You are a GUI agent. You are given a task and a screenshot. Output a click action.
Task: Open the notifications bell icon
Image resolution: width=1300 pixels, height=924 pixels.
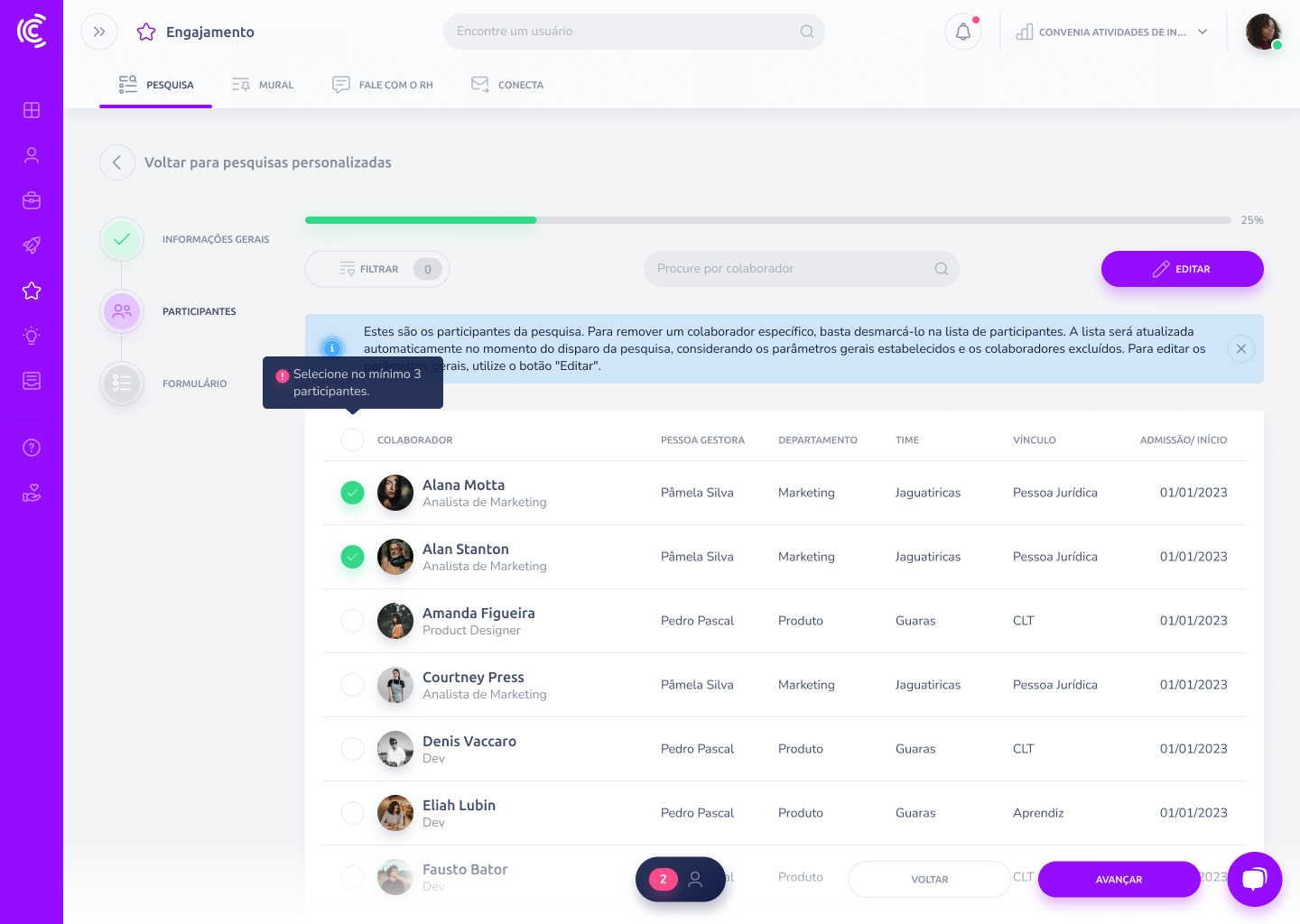coord(962,32)
